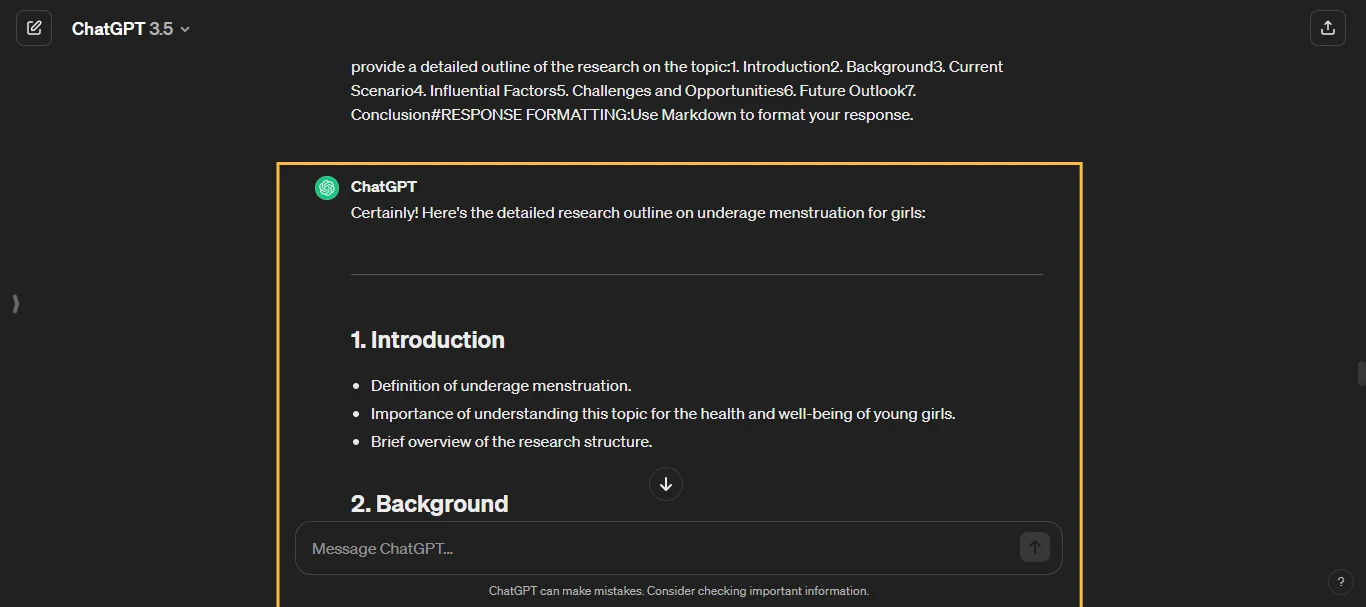Click the disclaimer text below the input box
The height and width of the screenshot is (607, 1366).
(679, 590)
